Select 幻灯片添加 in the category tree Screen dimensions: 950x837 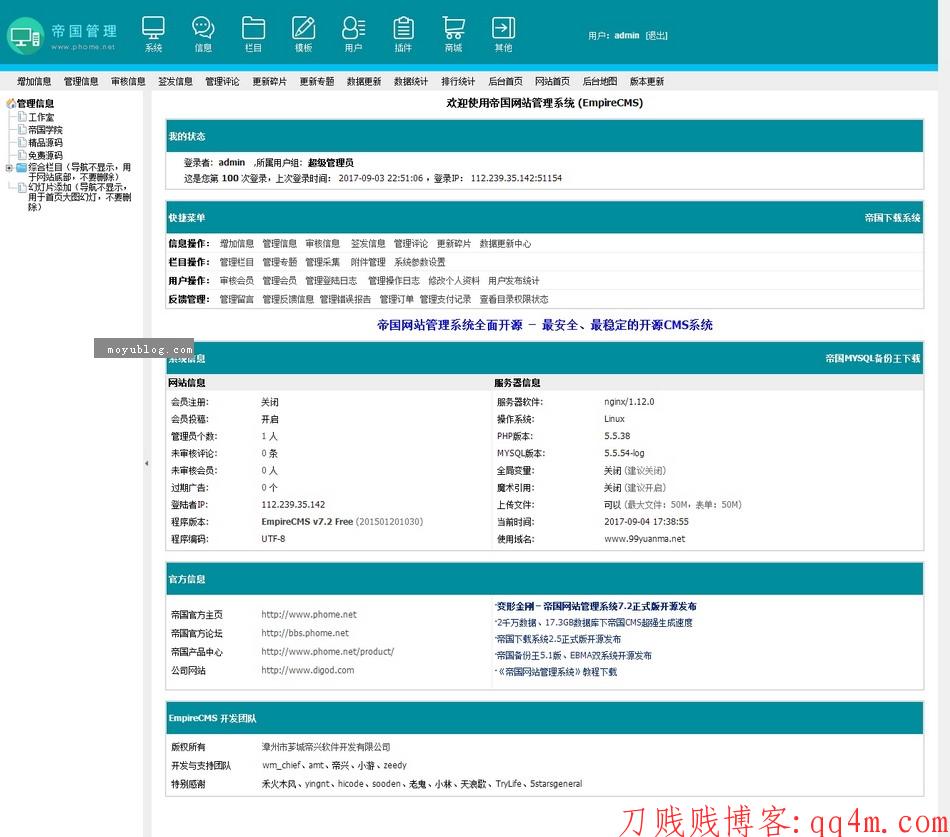coord(79,197)
